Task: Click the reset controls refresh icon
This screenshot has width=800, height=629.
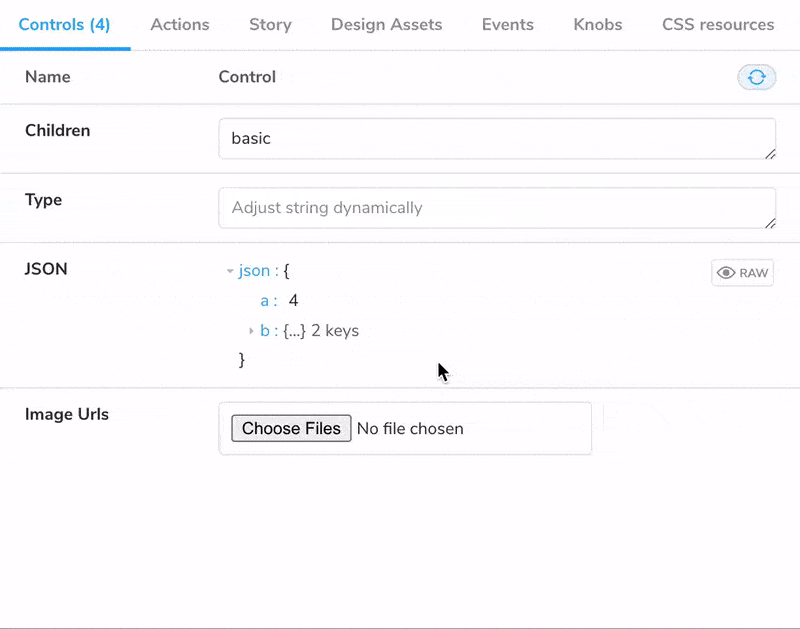Action: [x=756, y=78]
